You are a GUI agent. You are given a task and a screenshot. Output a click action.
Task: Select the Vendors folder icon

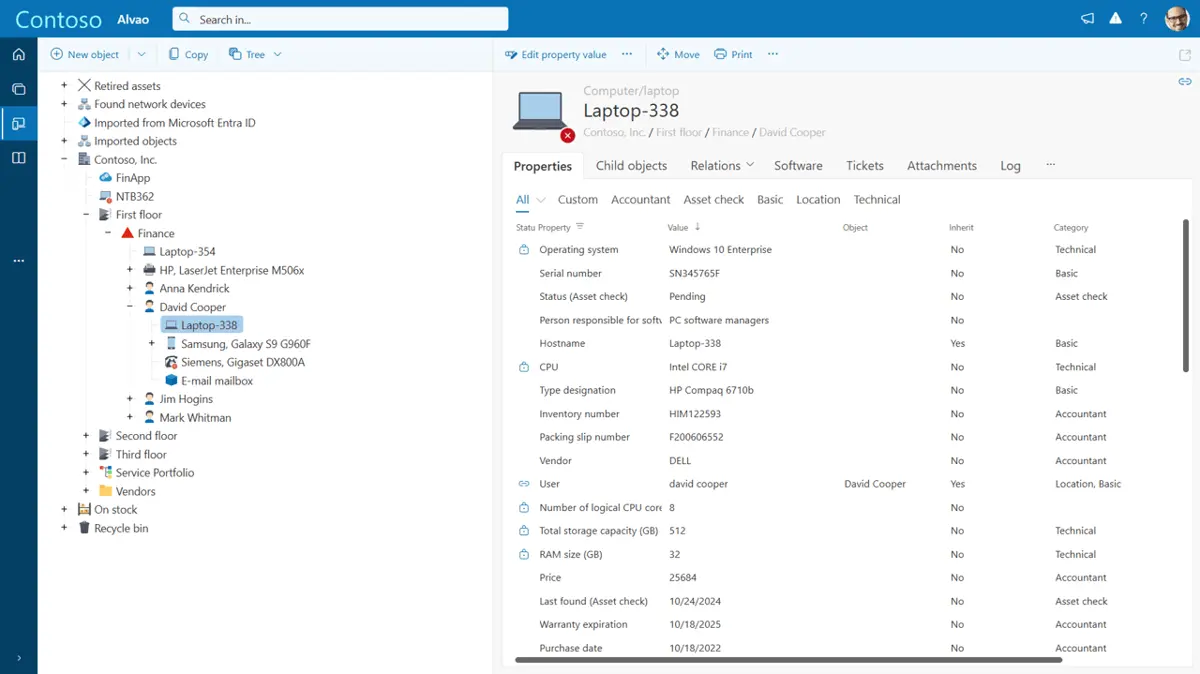(106, 491)
